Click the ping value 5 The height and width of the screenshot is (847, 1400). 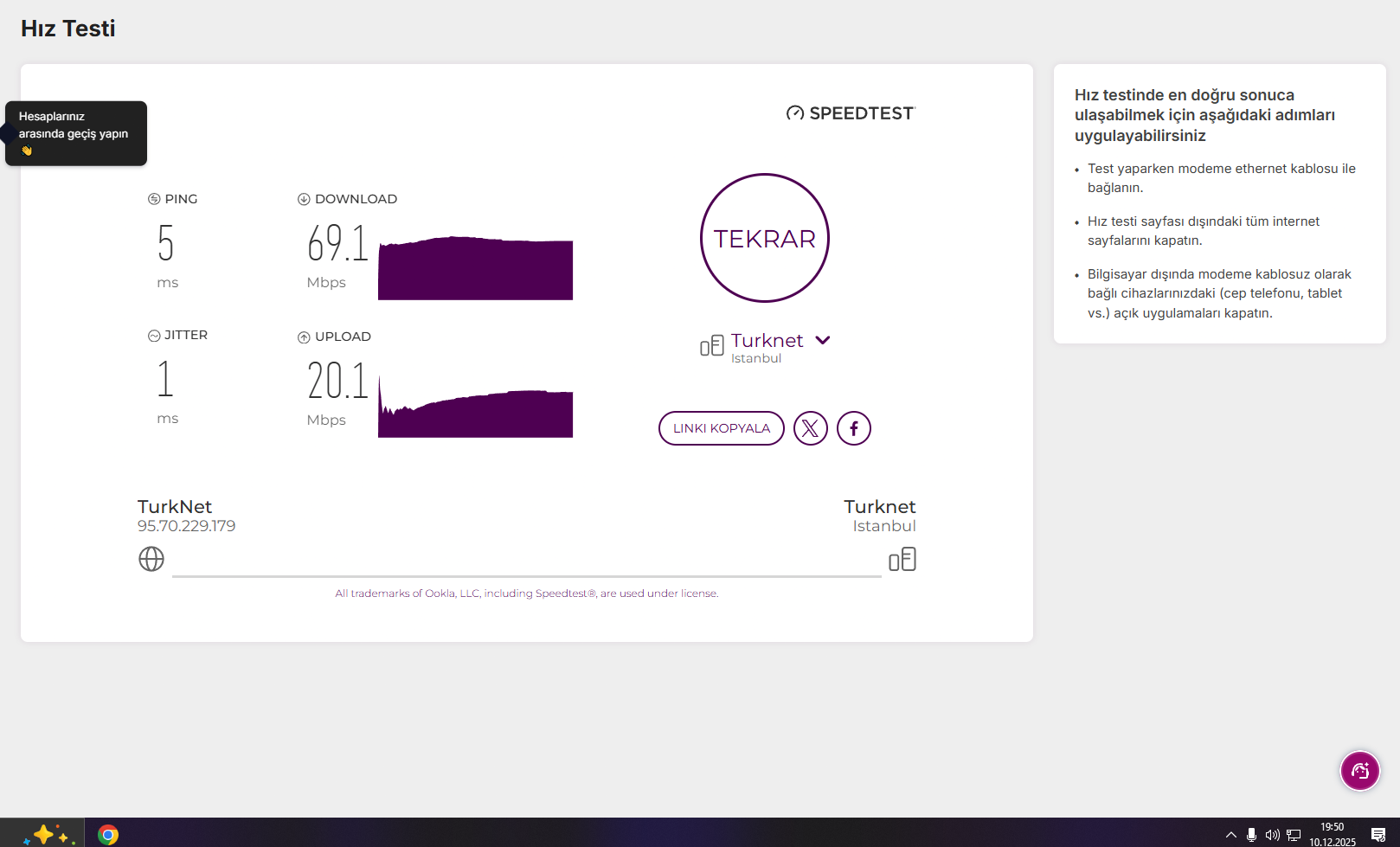tap(166, 243)
